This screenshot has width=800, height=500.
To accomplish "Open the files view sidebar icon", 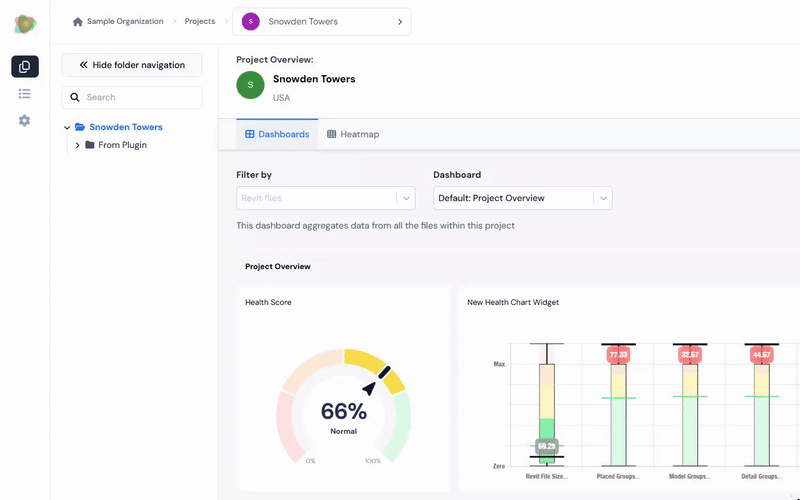I will point(24,66).
